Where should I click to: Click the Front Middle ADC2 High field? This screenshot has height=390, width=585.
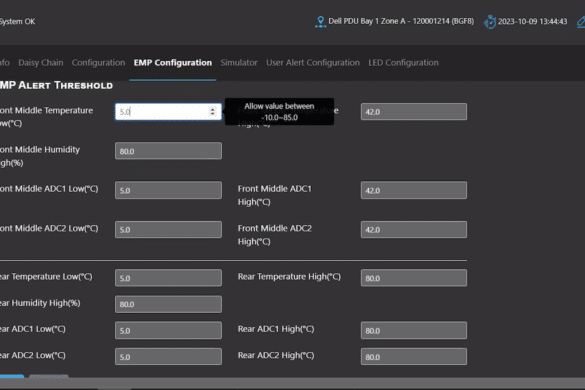(x=414, y=230)
